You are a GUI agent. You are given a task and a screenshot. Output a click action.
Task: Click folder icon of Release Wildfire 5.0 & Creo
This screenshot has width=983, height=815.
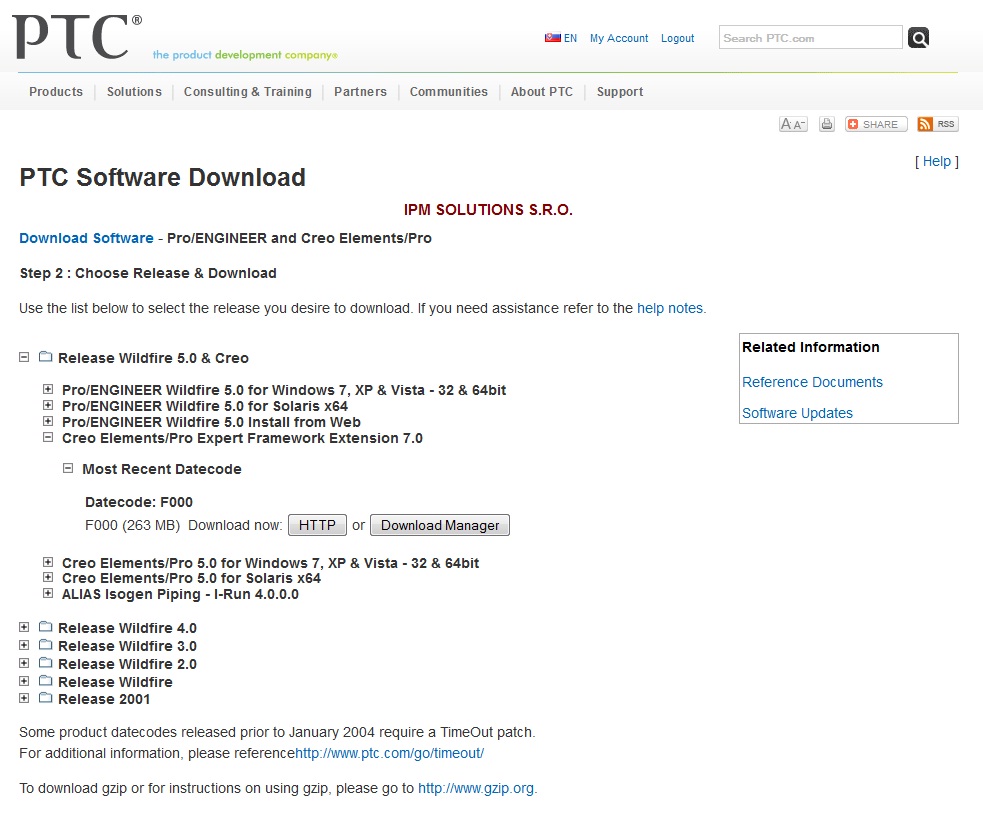coord(45,357)
